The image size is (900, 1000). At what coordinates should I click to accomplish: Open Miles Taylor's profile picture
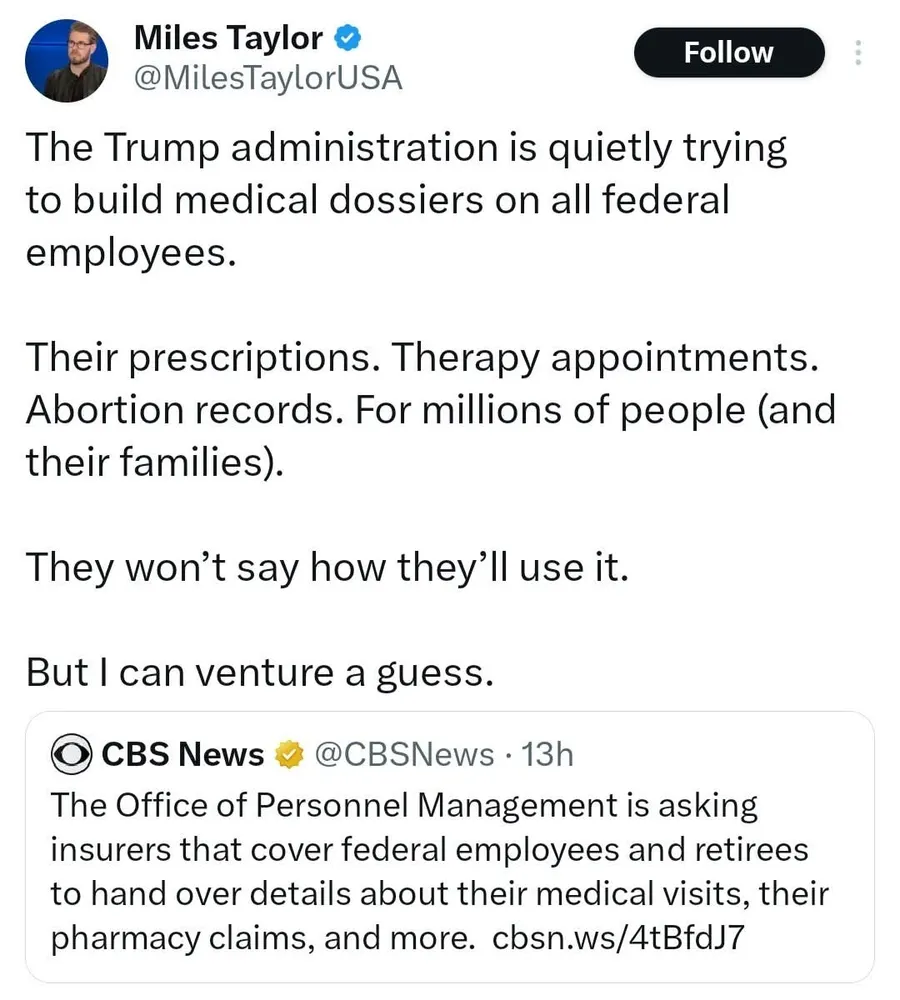[67, 59]
